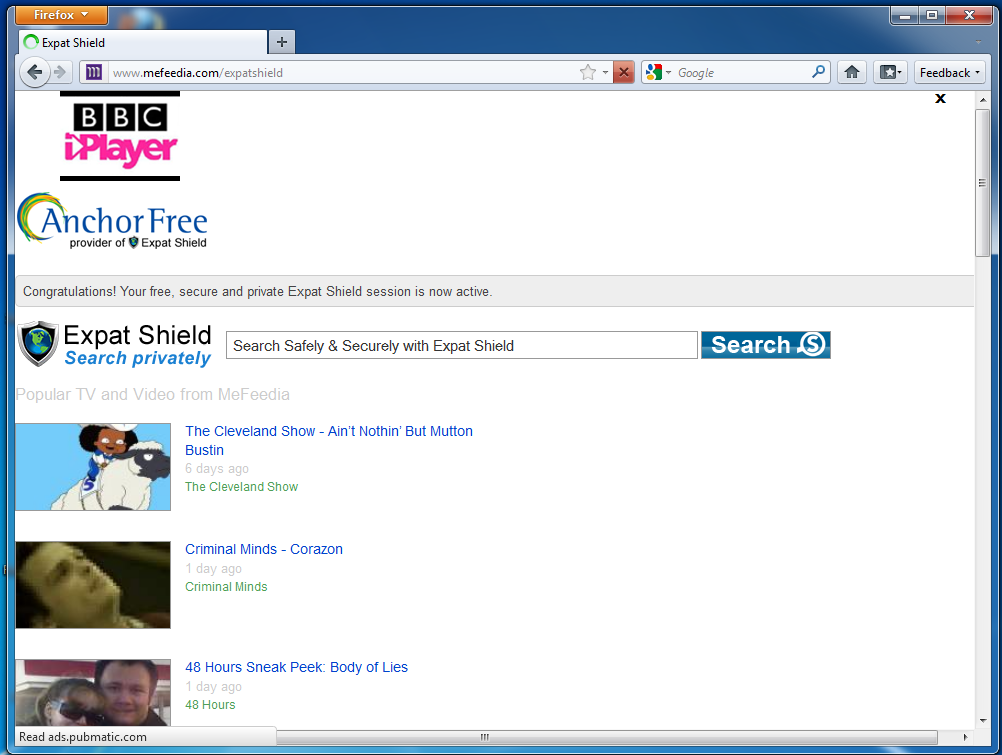The height and width of the screenshot is (755, 1002).
Task: Bookmark this page with the star icon
Action: pos(588,72)
